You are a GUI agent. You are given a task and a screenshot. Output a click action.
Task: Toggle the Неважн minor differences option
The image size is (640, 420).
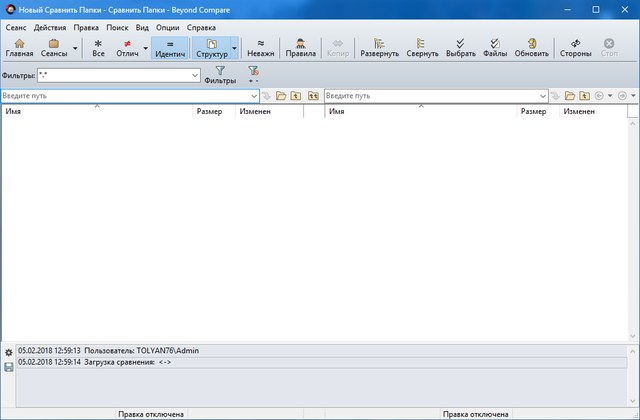(x=260, y=47)
